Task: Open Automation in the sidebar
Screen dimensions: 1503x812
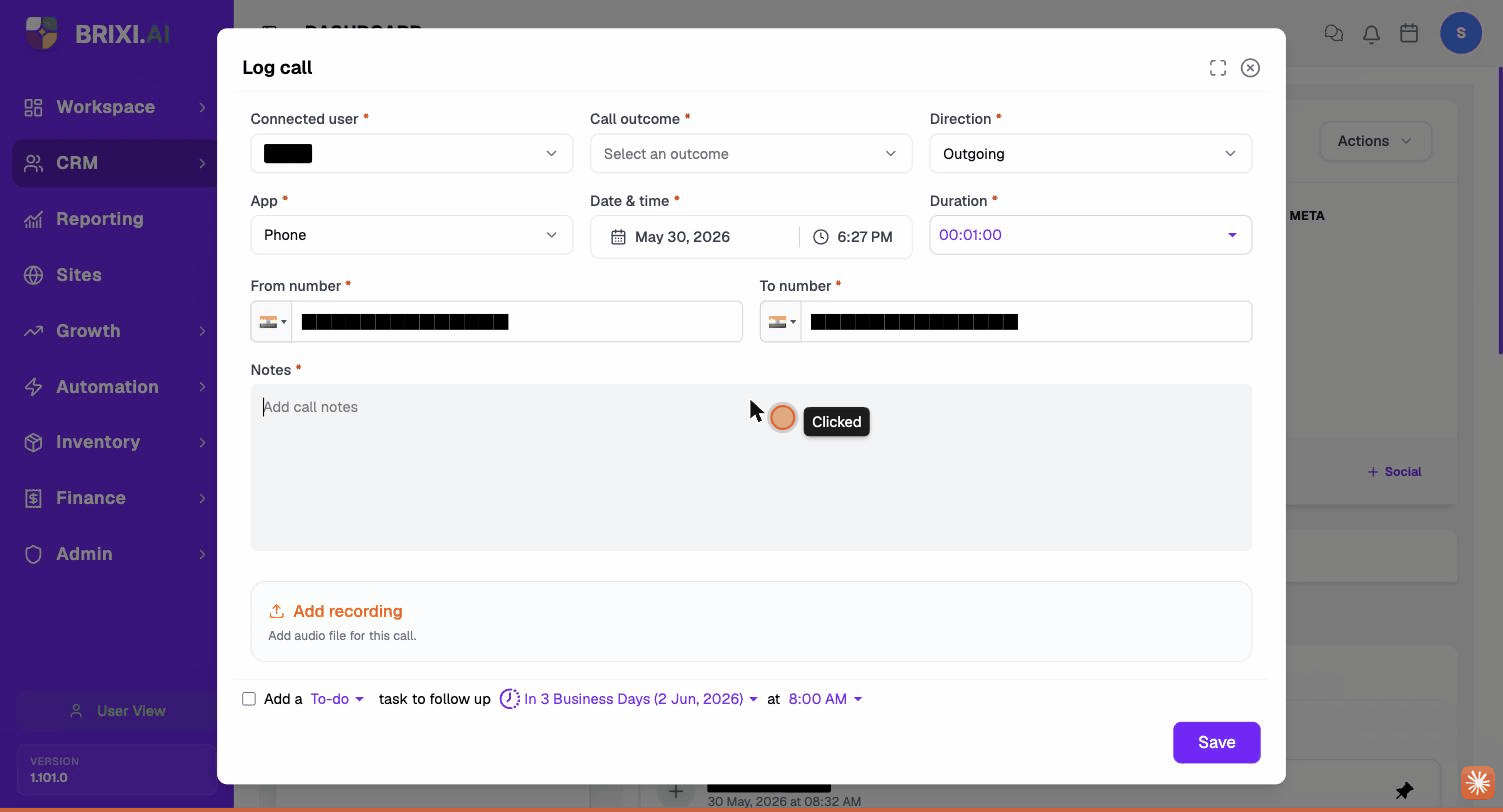Action: tap(115, 387)
